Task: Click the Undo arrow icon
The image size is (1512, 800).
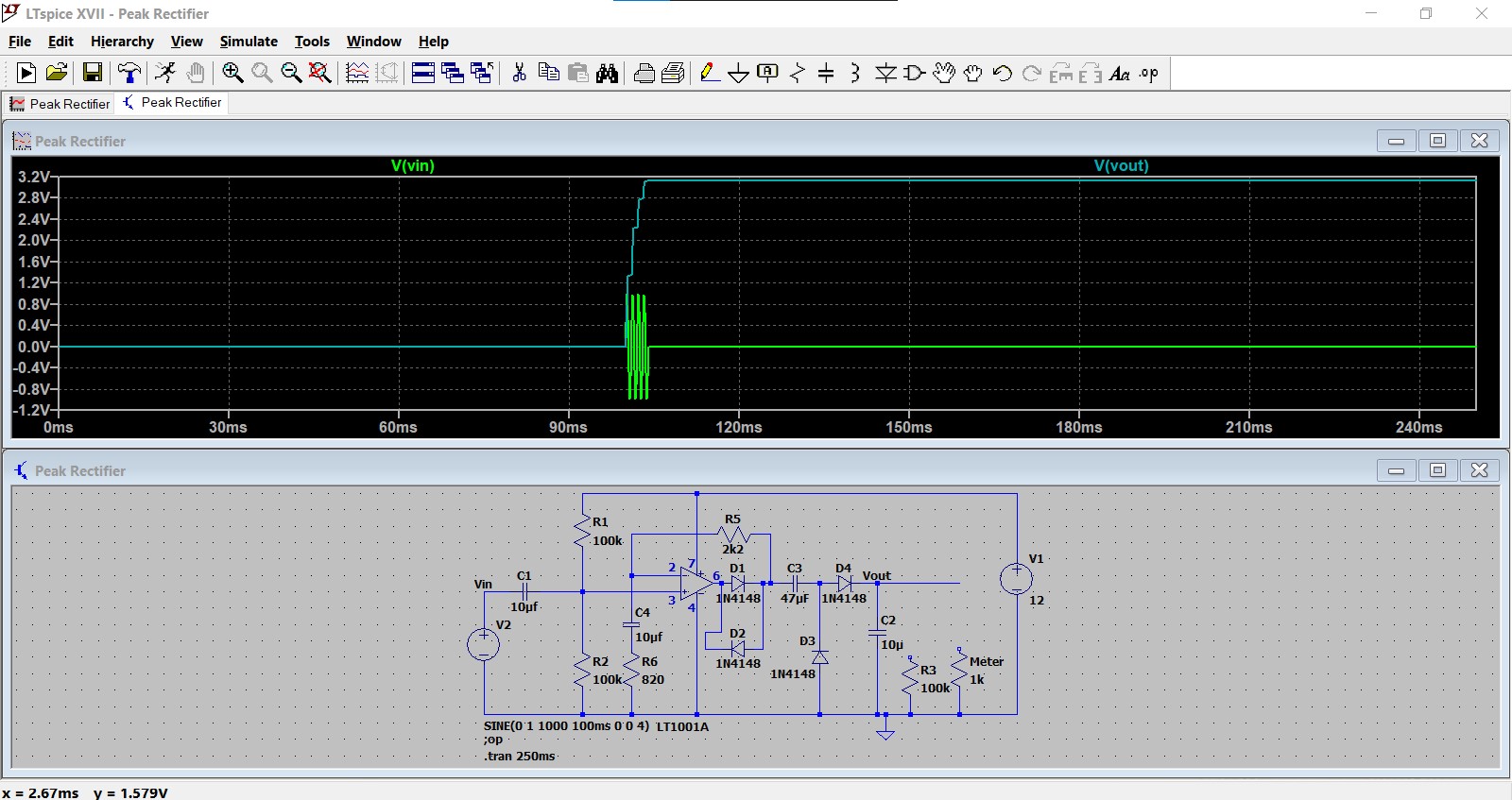Action: [x=1003, y=73]
